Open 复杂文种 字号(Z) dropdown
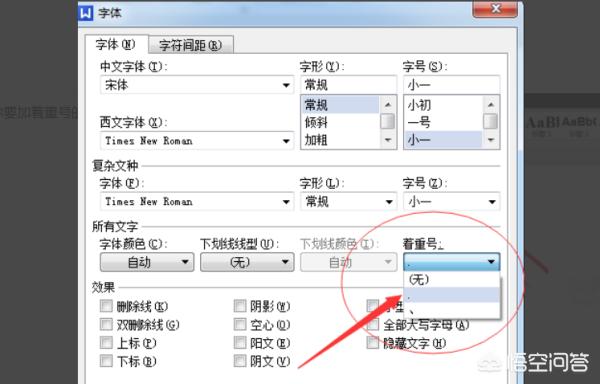 pos(452,201)
